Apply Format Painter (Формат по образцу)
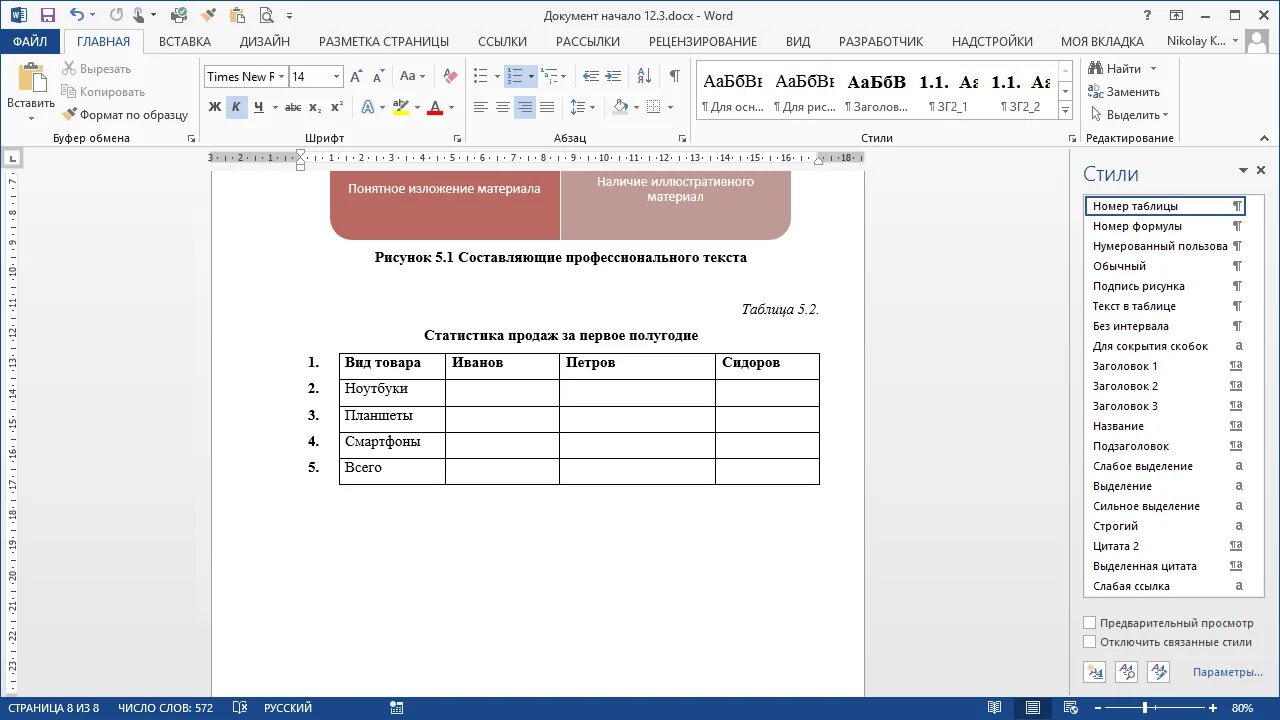Image resolution: width=1280 pixels, height=720 pixels. point(125,115)
